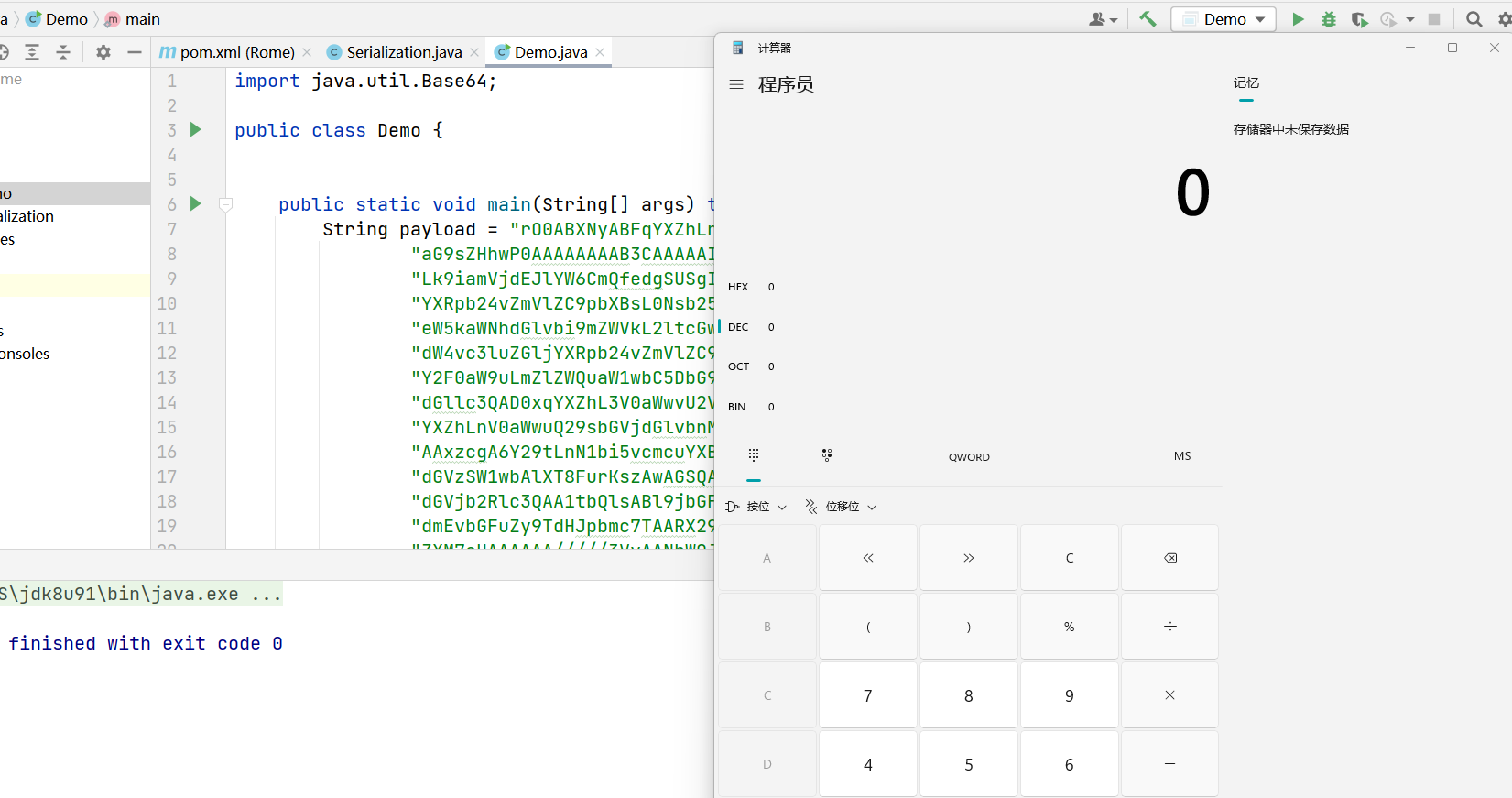Screen dimensions: 1512x798
Task: Open project panel settings with the gear icon
Action: (x=103, y=52)
